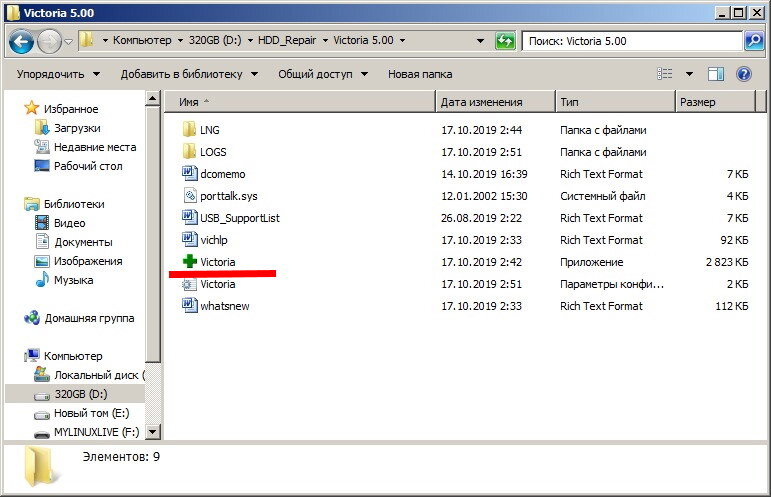Click 'HDD_Repair' in the address breadcrumb
This screenshot has height=497, width=771.
pos(287,40)
